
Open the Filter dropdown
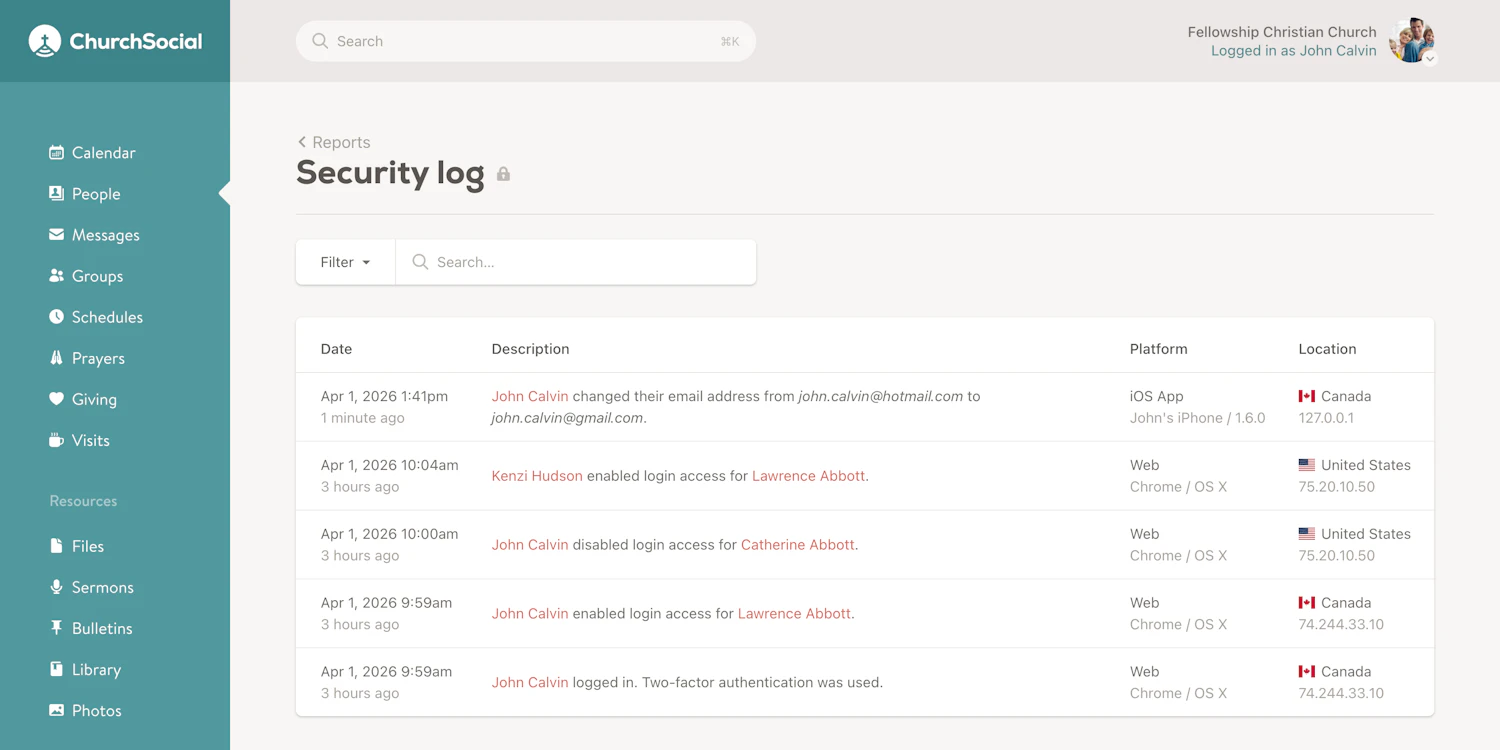344,261
